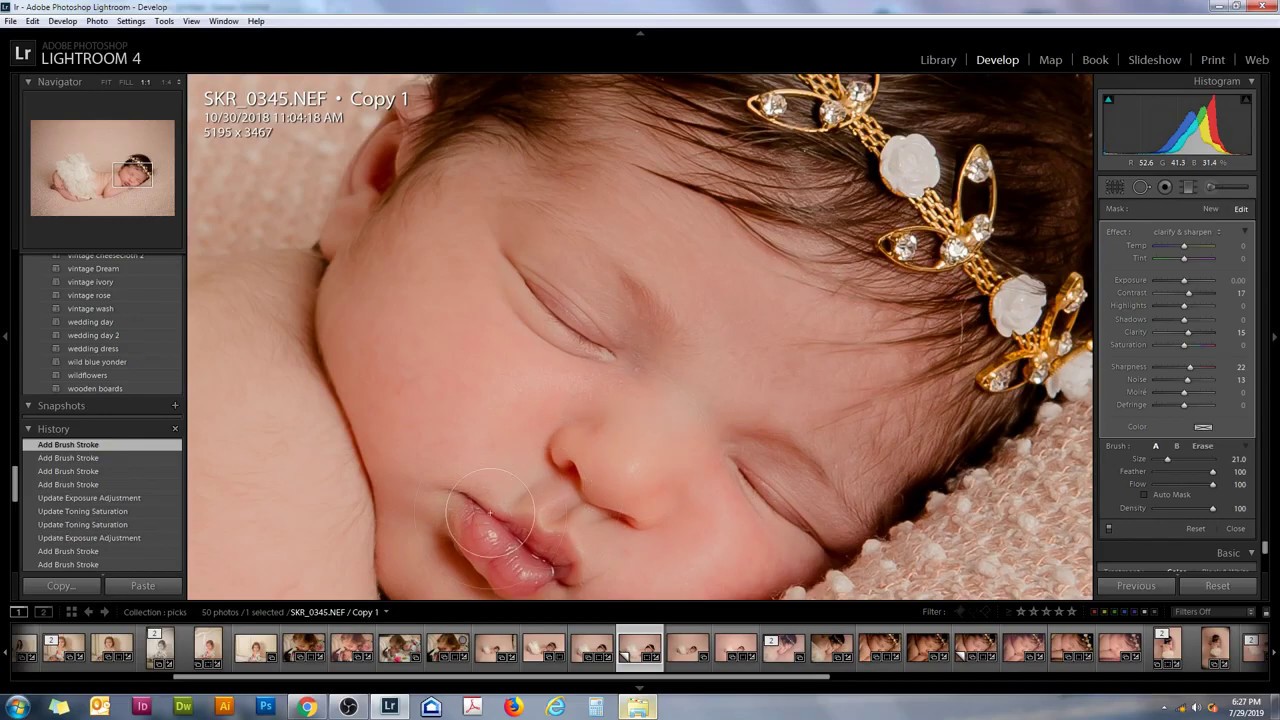Adjust the brush Size slider handle
Screen dimensions: 1280x720
point(1167,459)
